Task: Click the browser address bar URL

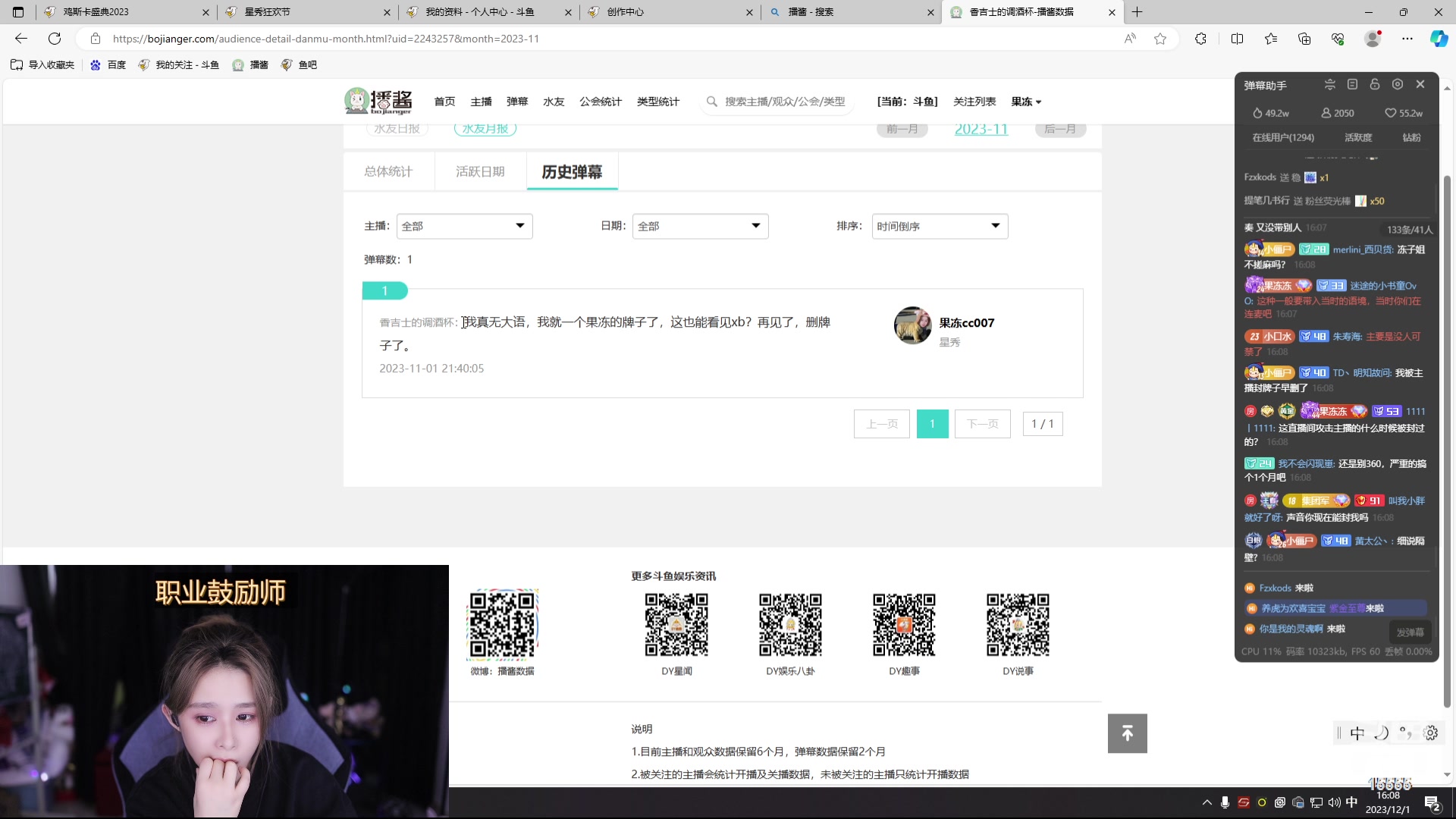Action: pos(326,39)
